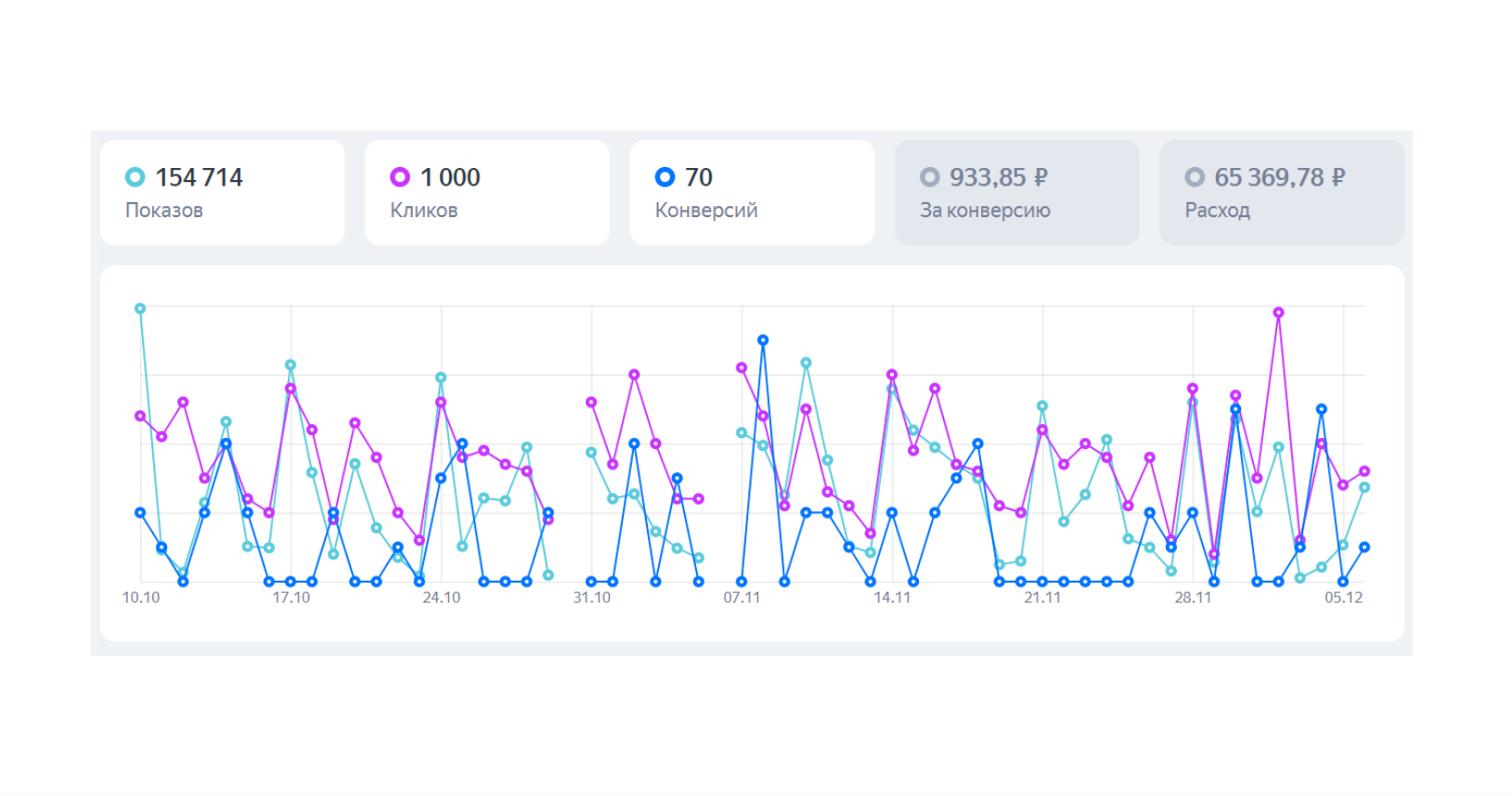Click the 28.11 date label on axis
This screenshot has height=796, width=1512.
1193,597
